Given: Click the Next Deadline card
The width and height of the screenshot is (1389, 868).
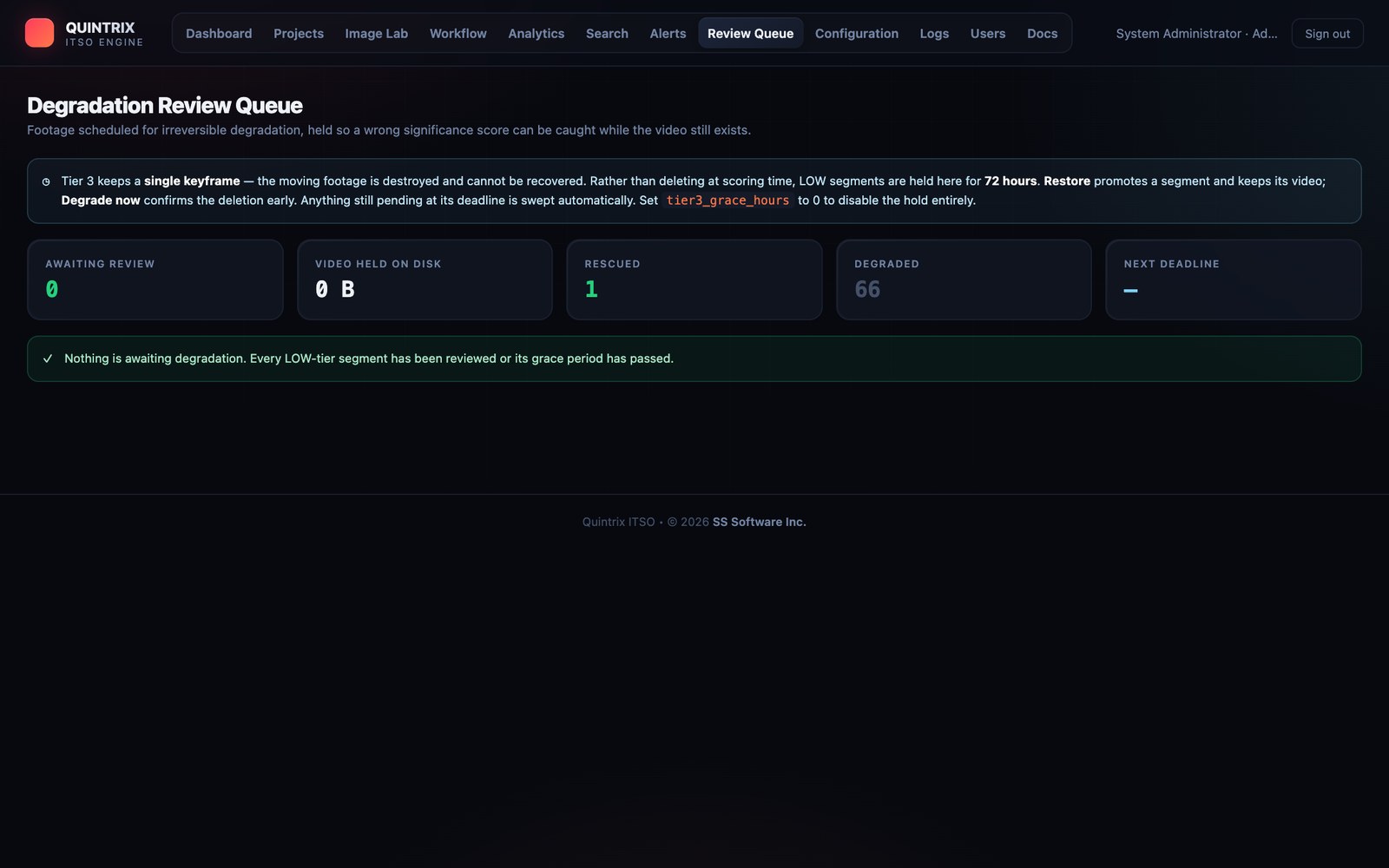Looking at the screenshot, I should (1234, 279).
